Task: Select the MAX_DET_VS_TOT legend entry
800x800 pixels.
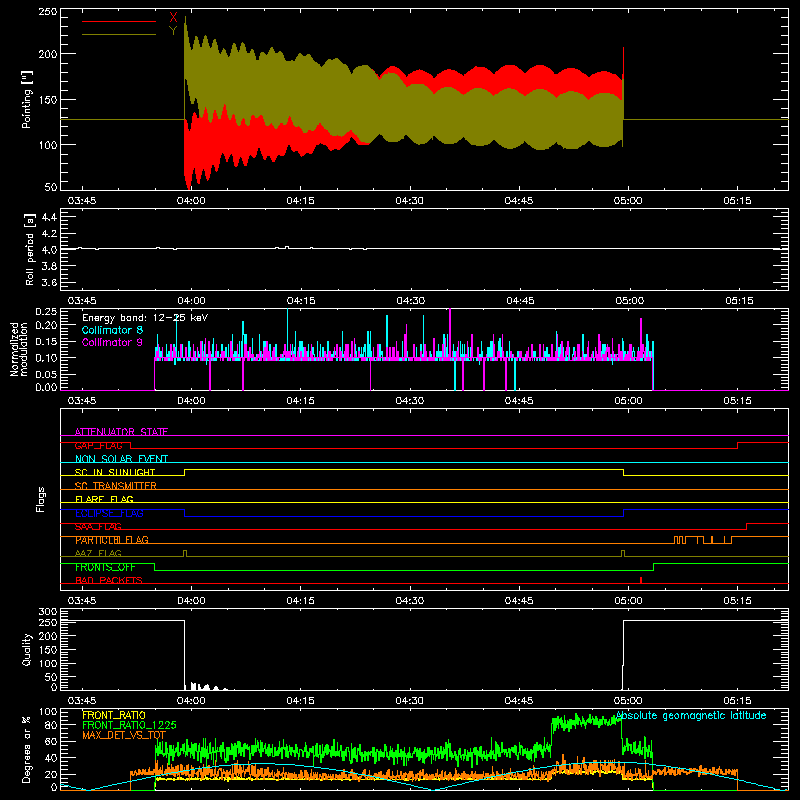Action: (x=124, y=735)
